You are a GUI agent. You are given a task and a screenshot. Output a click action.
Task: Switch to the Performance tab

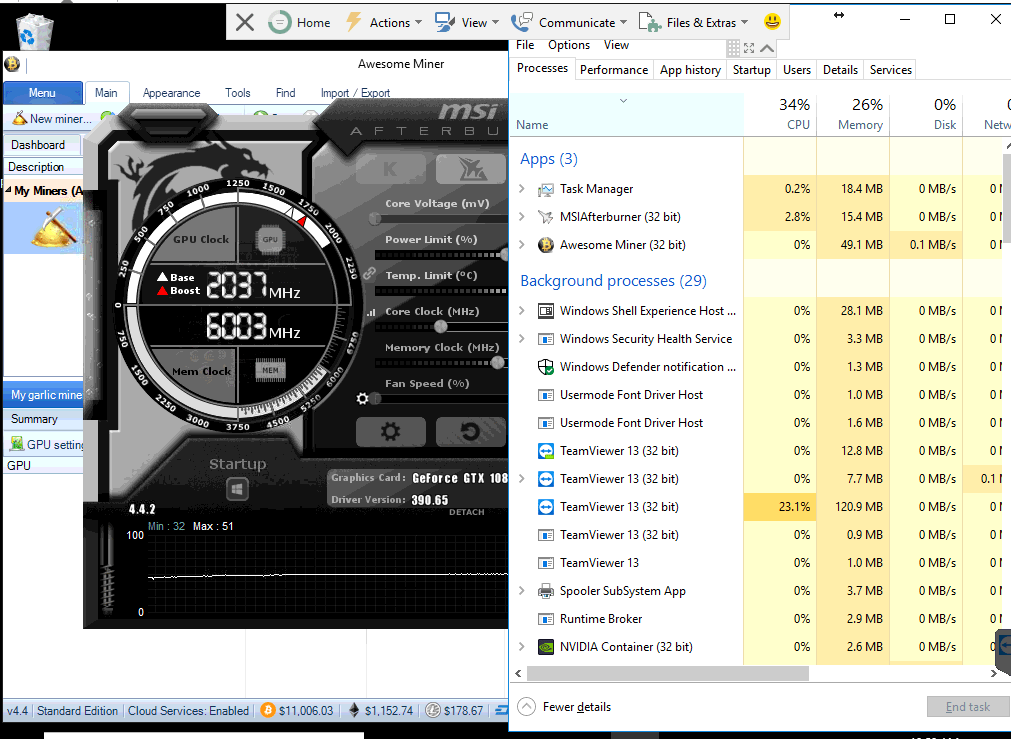613,70
